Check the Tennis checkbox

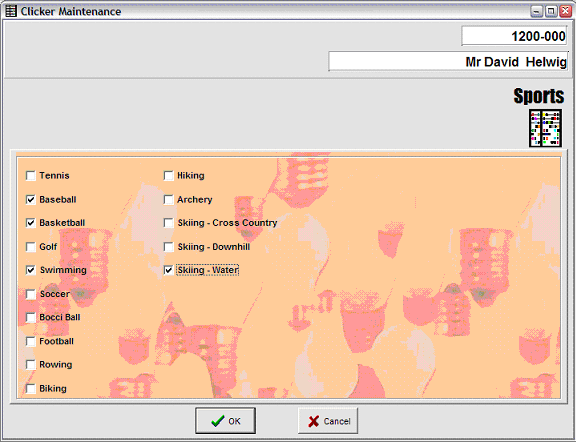click(31, 176)
